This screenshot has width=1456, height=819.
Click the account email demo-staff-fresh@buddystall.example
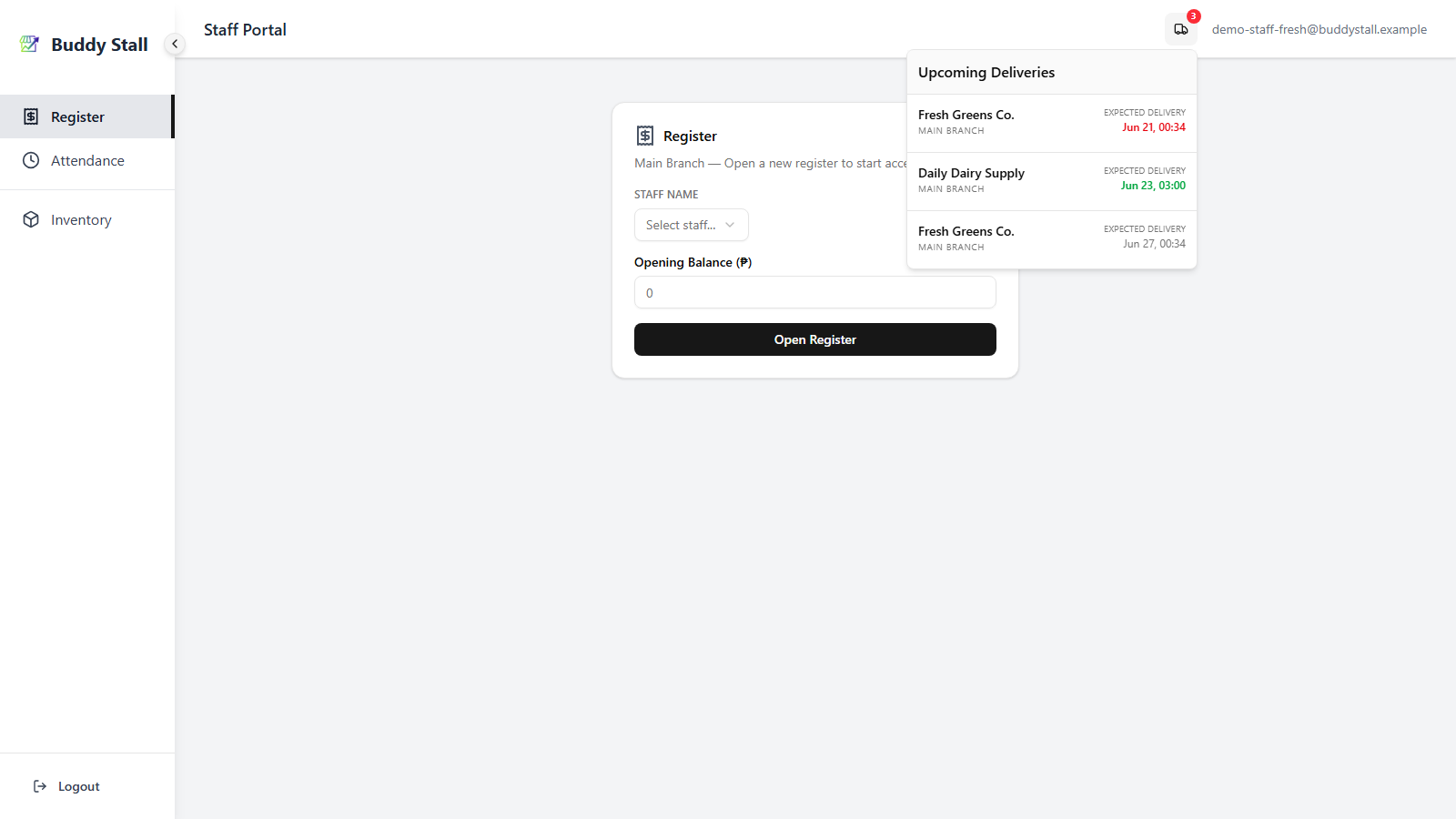pyautogui.click(x=1319, y=29)
